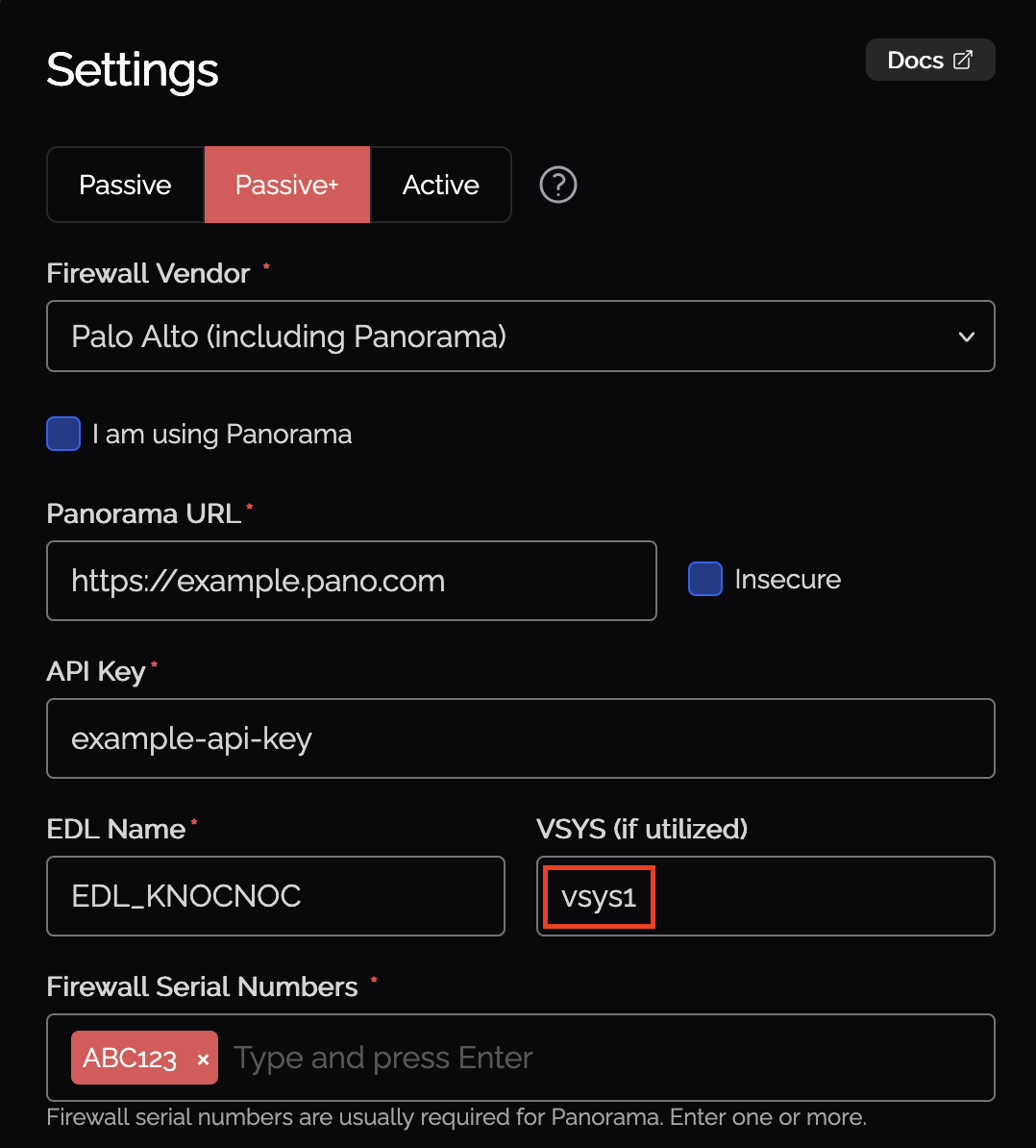The height and width of the screenshot is (1148, 1036).
Task: Click the ABC123 serial number tag
Action: point(130,1059)
